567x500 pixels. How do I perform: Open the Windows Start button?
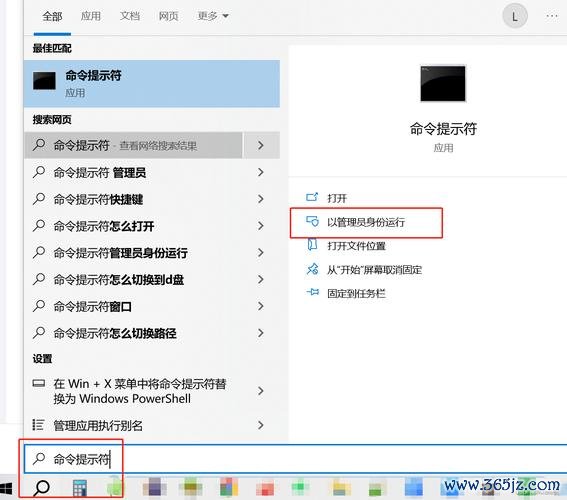pyautogui.click(x=6, y=488)
